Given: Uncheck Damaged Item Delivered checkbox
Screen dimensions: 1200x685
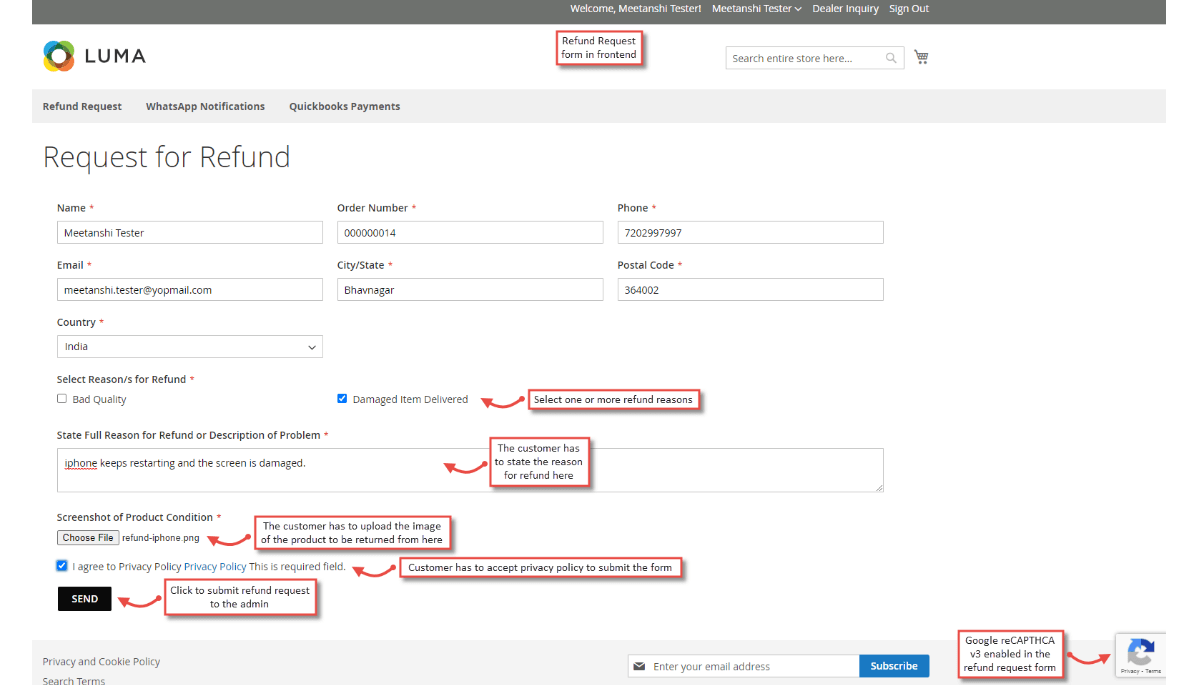Looking at the screenshot, I should click(343, 399).
